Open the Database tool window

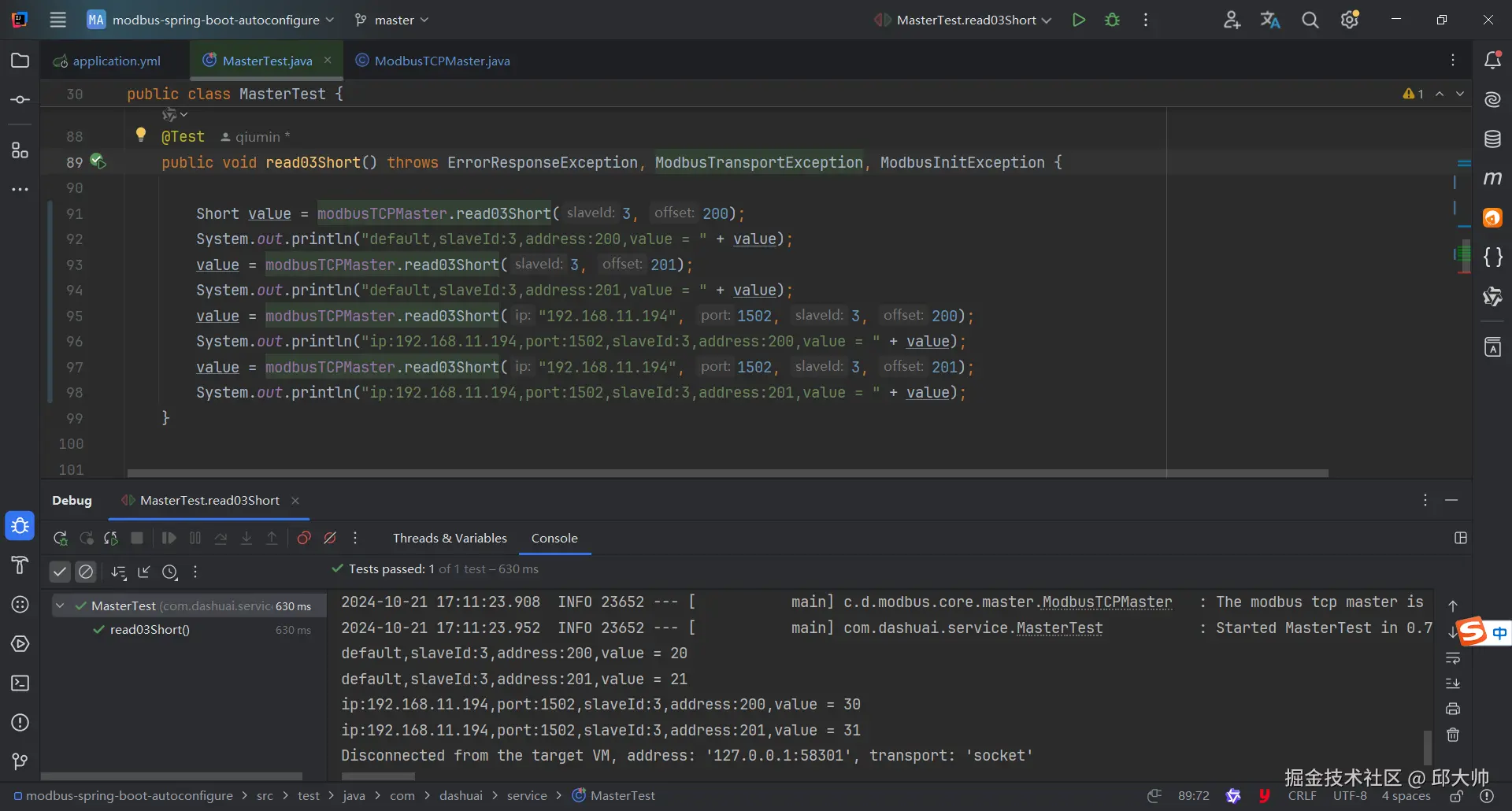[x=1492, y=139]
